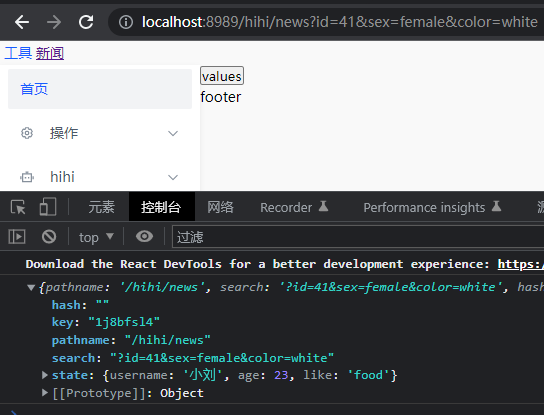Open the top context dropdown

(x=96, y=237)
